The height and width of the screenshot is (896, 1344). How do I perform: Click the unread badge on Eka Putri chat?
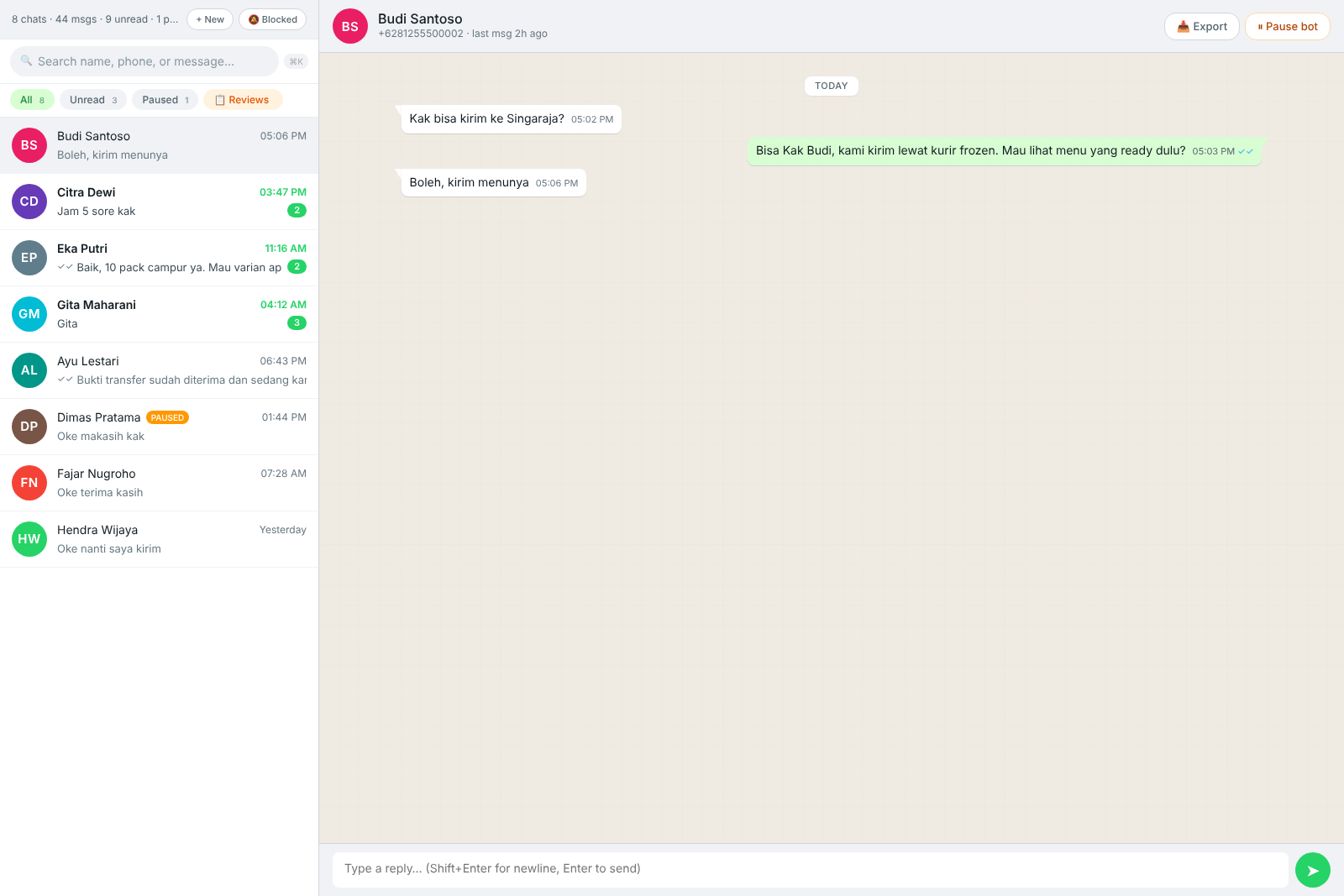tap(297, 267)
